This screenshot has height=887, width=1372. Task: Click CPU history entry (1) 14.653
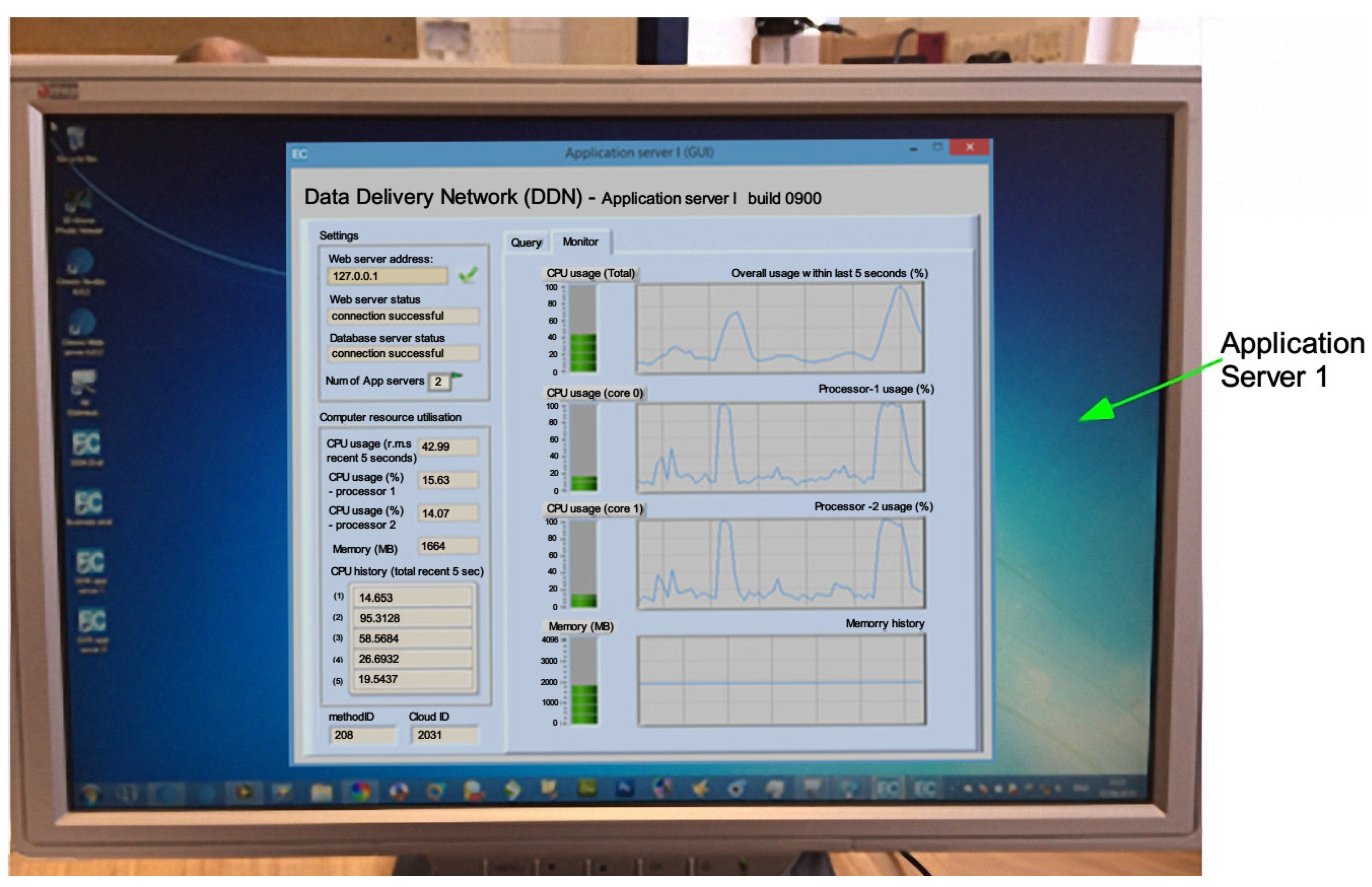click(x=413, y=597)
